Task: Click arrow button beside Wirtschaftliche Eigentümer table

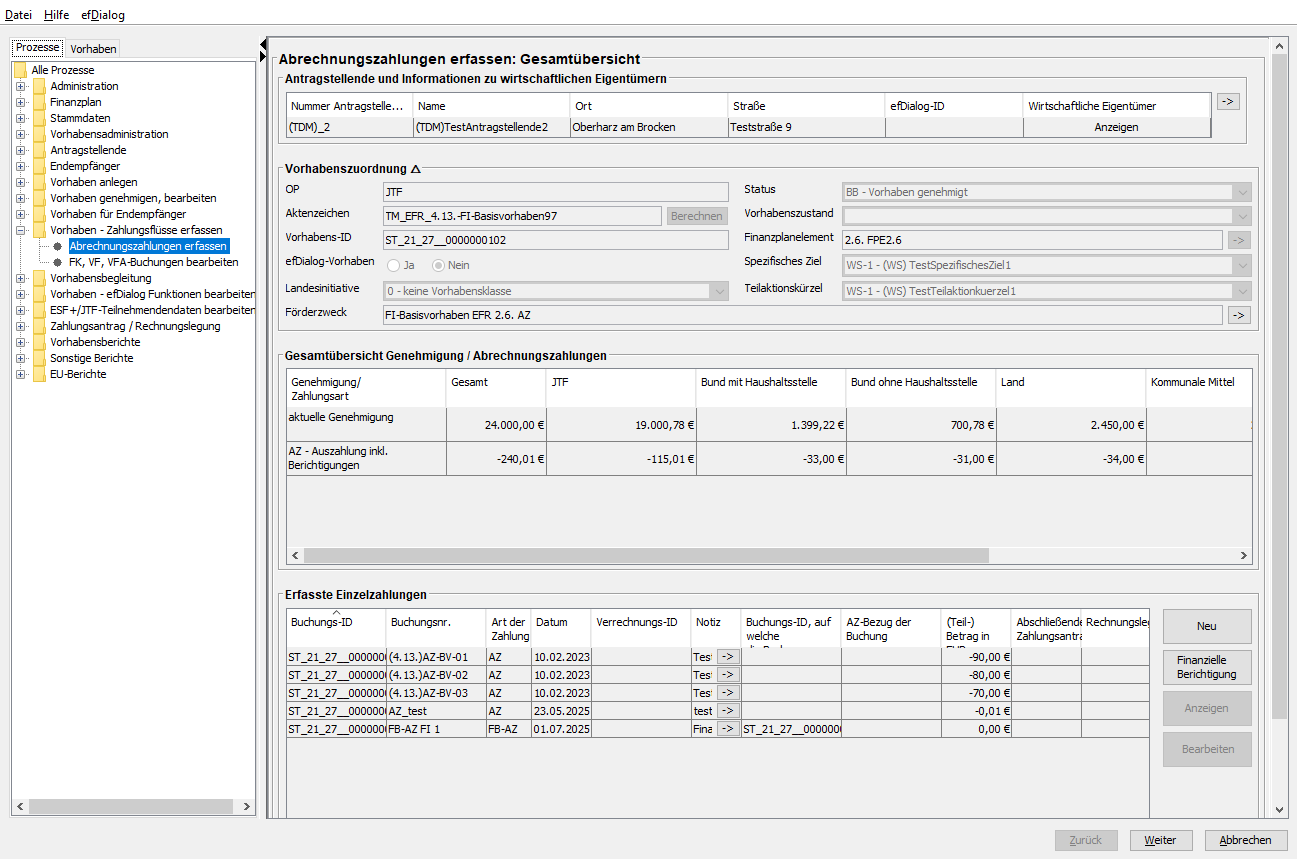Action: tap(1228, 101)
